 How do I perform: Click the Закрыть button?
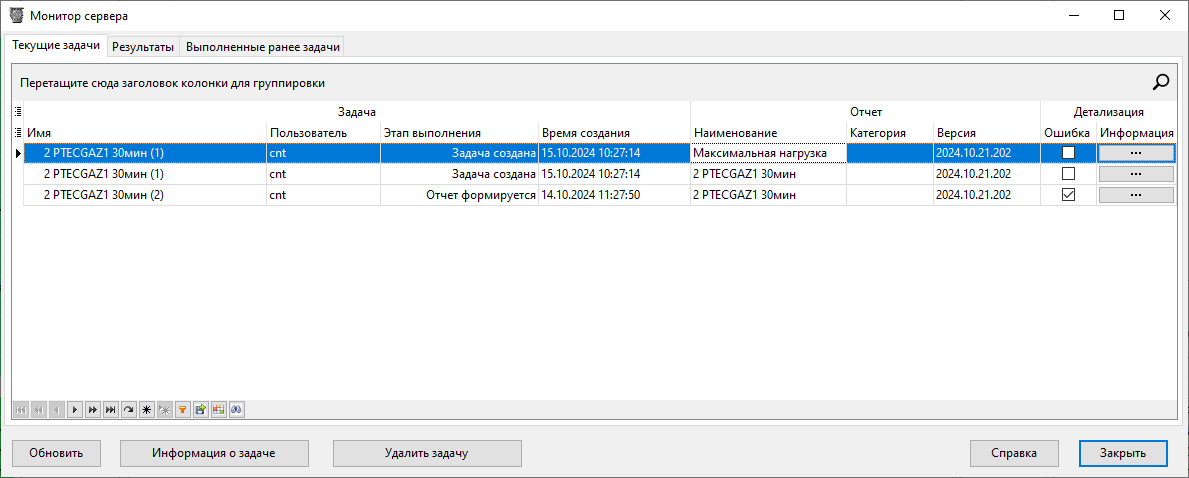coord(1123,453)
